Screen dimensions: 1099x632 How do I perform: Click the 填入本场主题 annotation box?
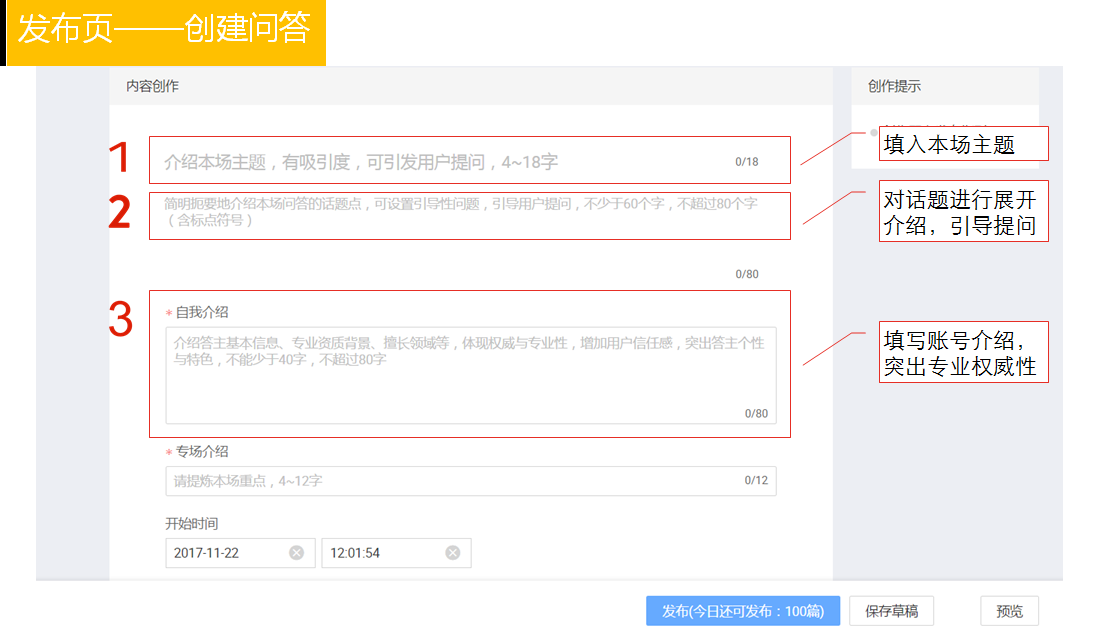click(964, 144)
